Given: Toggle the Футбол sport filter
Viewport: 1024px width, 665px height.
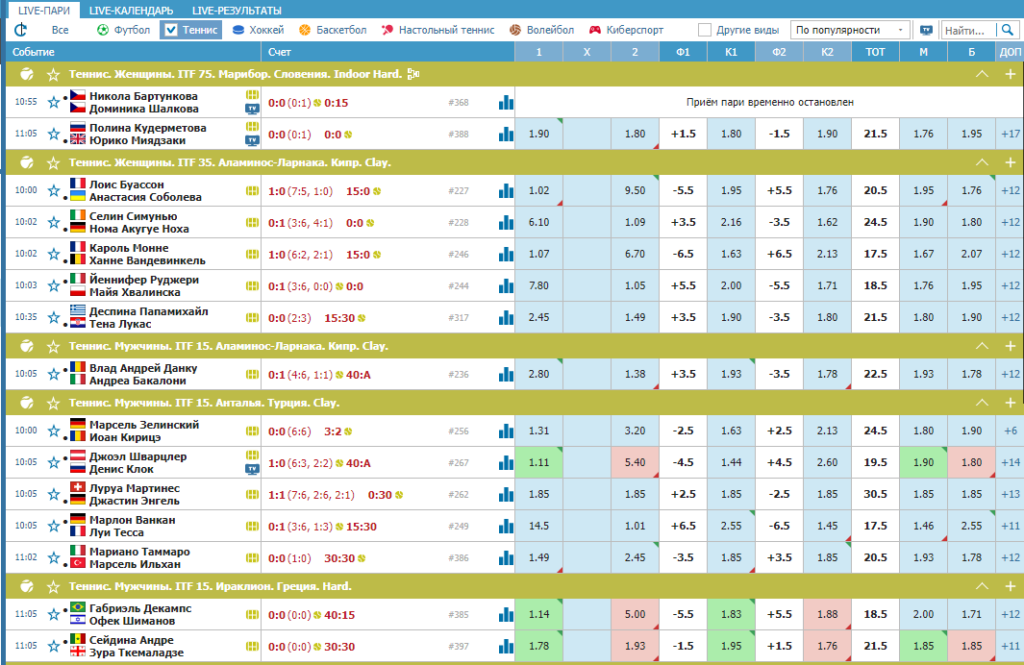Looking at the screenshot, I should coord(123,30).
